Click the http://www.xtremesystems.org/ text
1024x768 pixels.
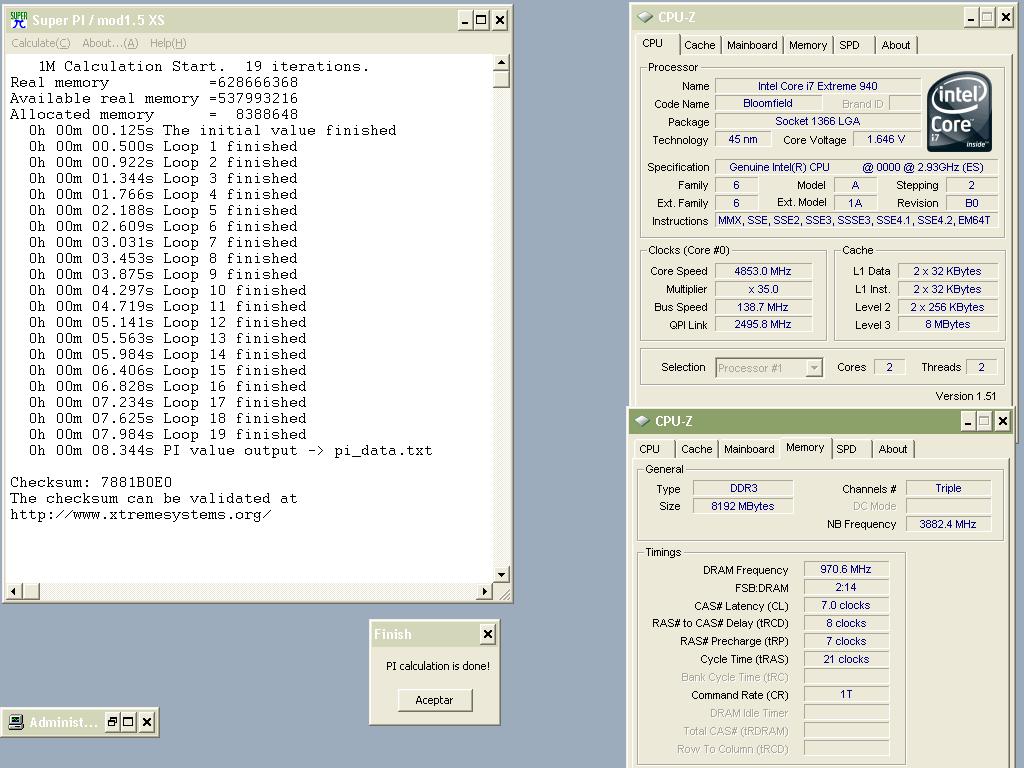140,515
